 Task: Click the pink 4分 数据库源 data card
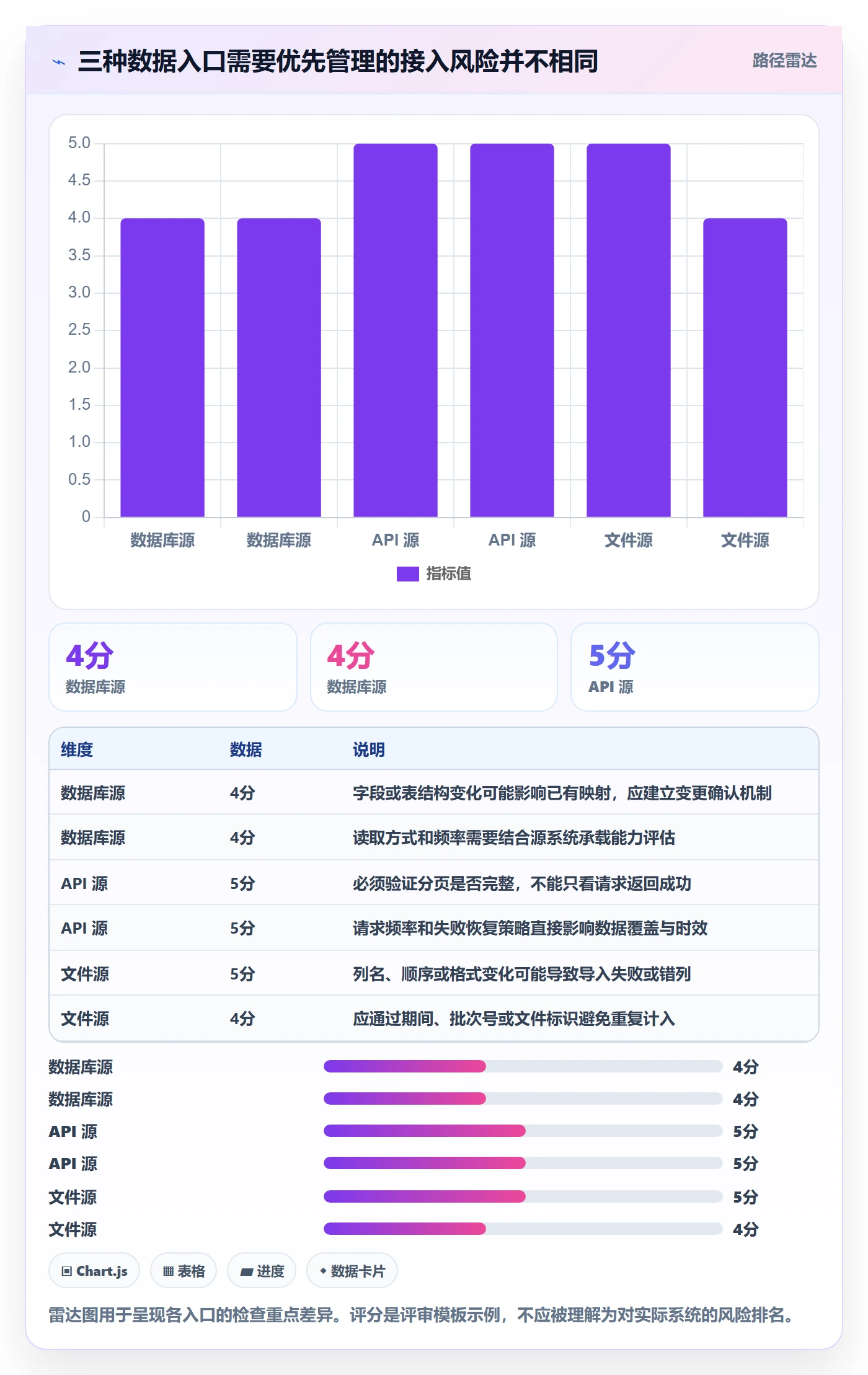(x=434, y=667)
